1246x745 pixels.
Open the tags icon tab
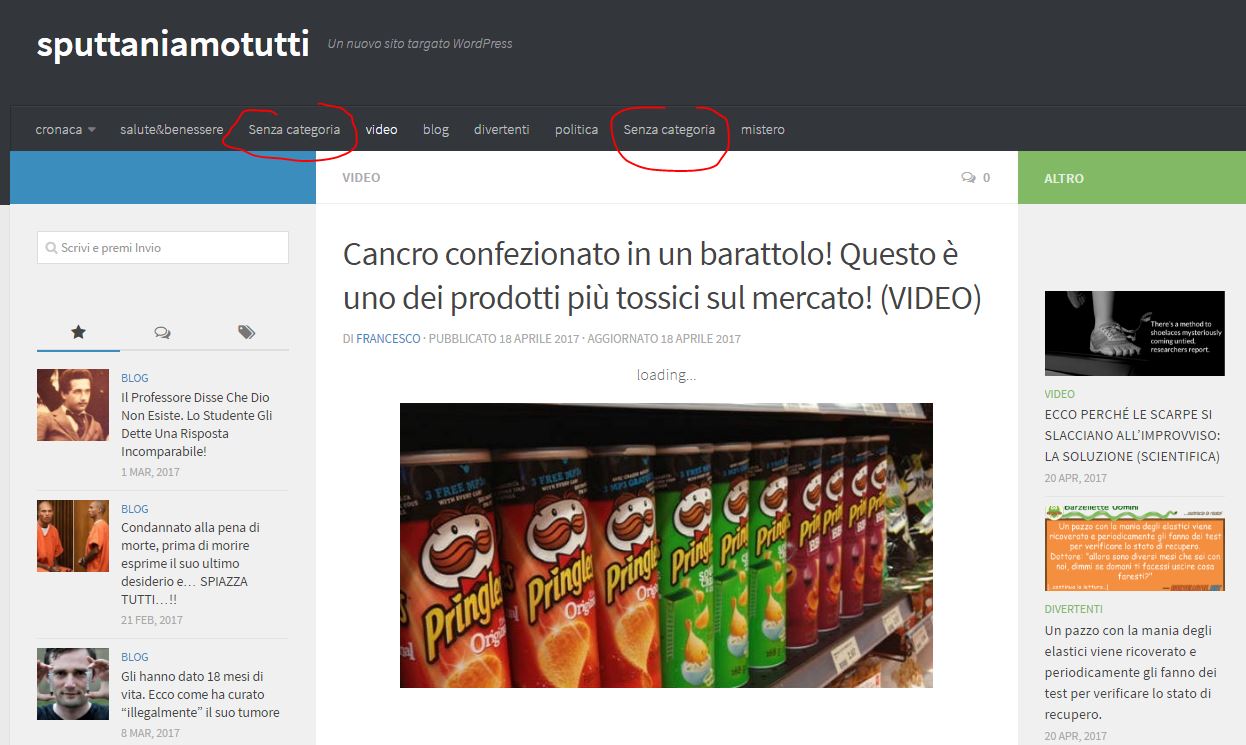[x=246, y=333]
